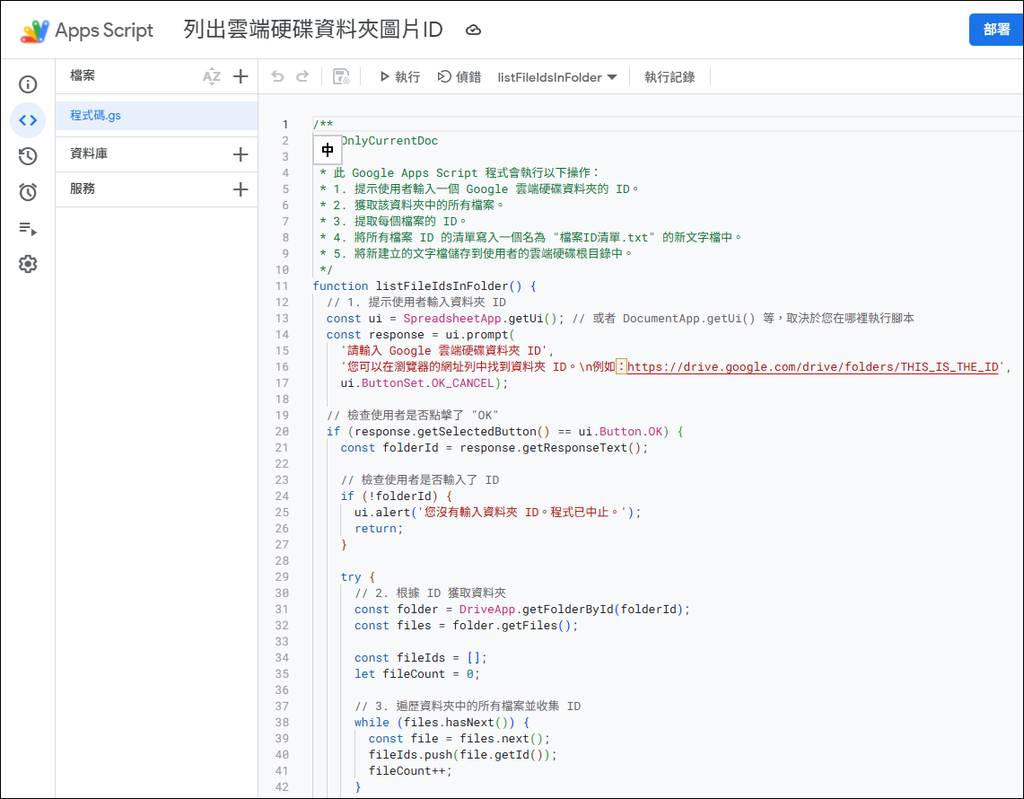This screenshot has width=1024, height=799.
Task: Click the ui.alert 您沒有輸入資料夾 line
Action: [498, 513]
